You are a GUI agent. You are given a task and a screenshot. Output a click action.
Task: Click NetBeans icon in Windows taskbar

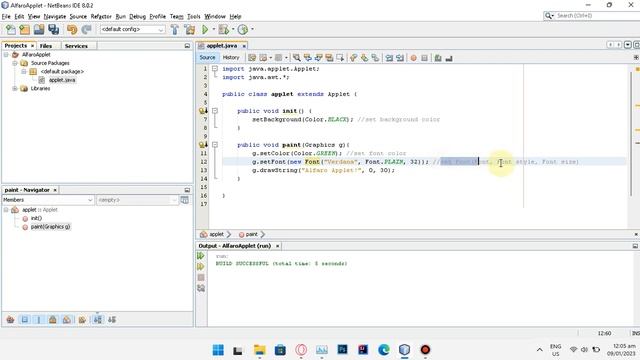[404, 350]
